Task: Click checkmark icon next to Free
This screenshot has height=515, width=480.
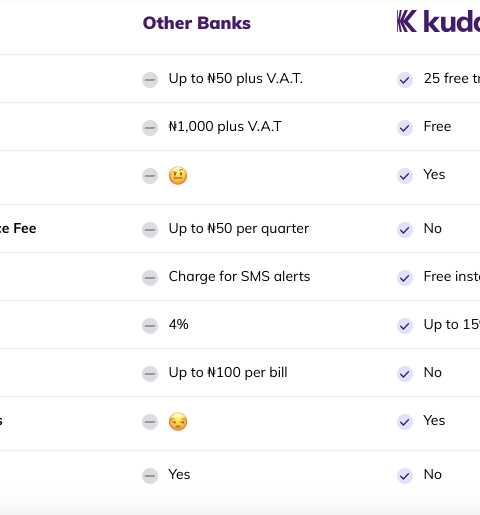Action: click(x=405, y=128)
